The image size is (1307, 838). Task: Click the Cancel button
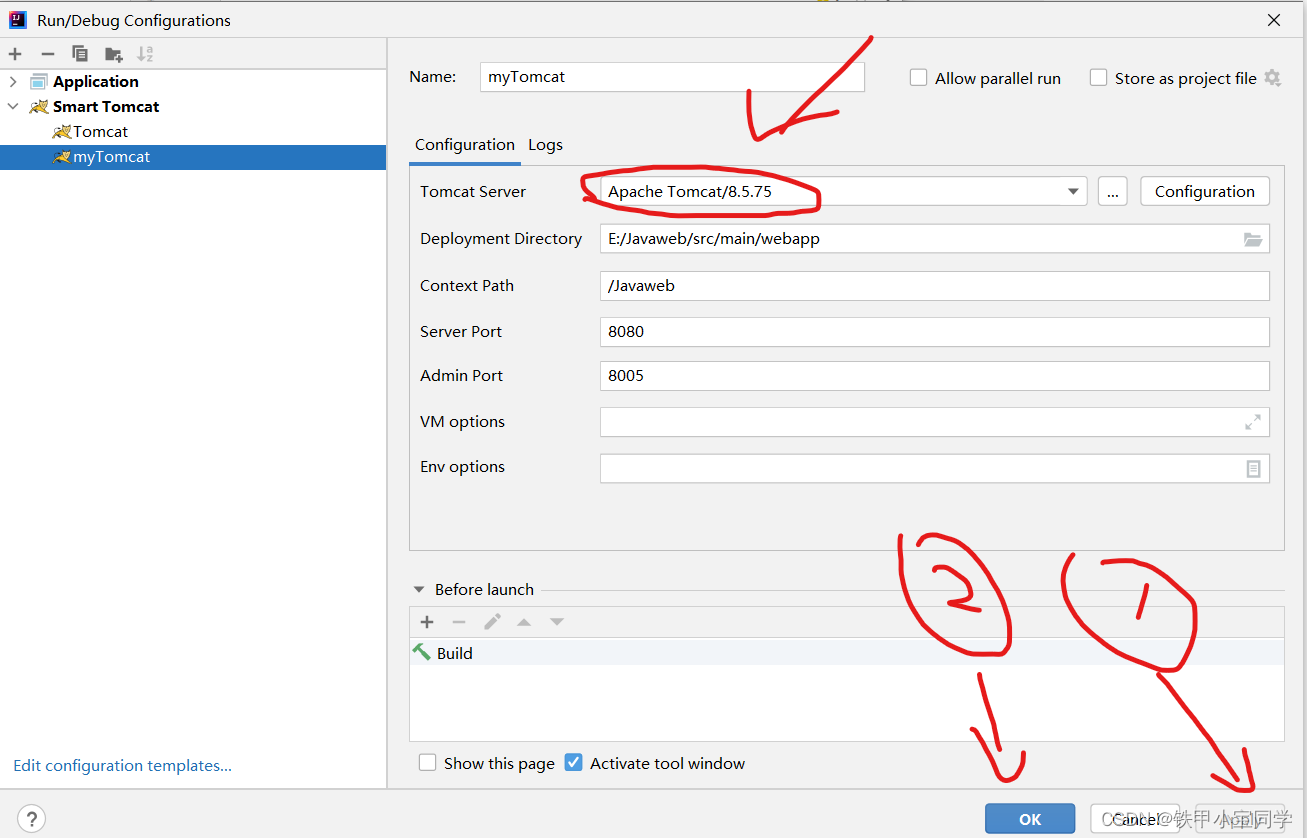click(1135, 819)
